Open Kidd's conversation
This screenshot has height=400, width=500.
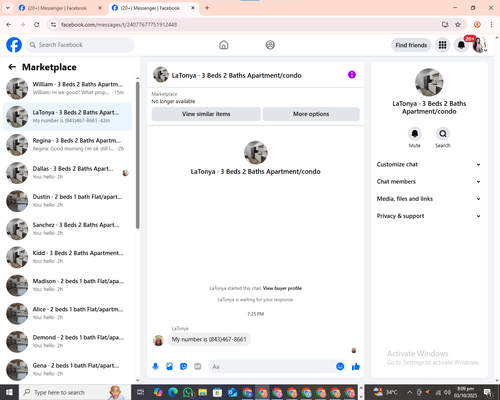pyautogui.click(x=68, y=257)
